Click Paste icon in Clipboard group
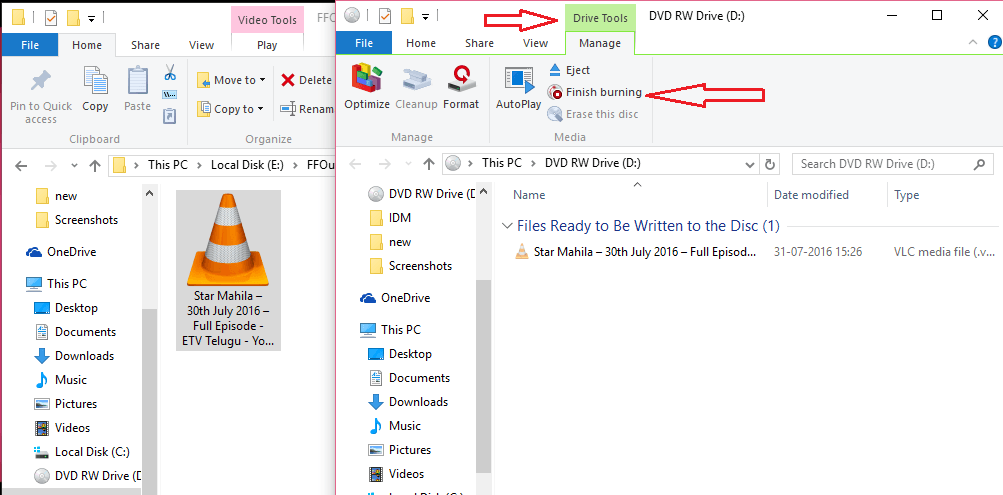The height and width of the screenshot is (495, 1003). [x=137, y=90]
